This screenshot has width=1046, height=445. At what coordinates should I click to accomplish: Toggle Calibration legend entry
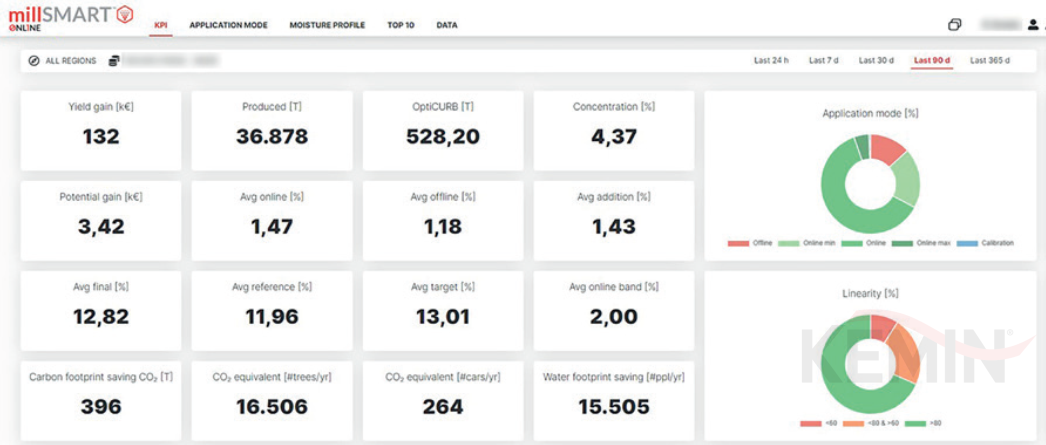(x=984, y=243)
